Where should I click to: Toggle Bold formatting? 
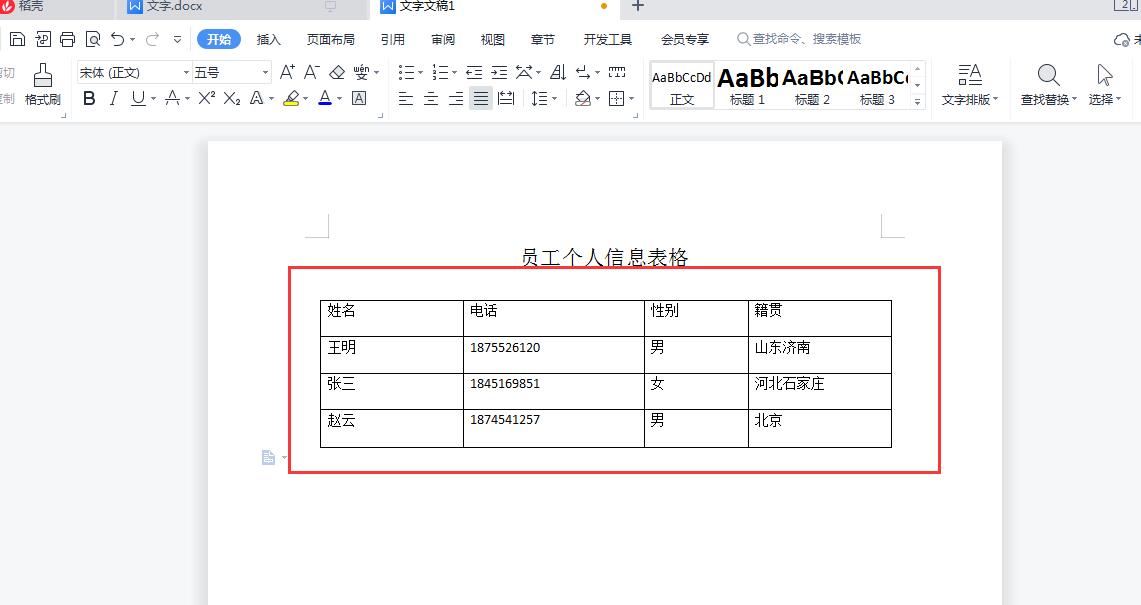tap(90, 98)
